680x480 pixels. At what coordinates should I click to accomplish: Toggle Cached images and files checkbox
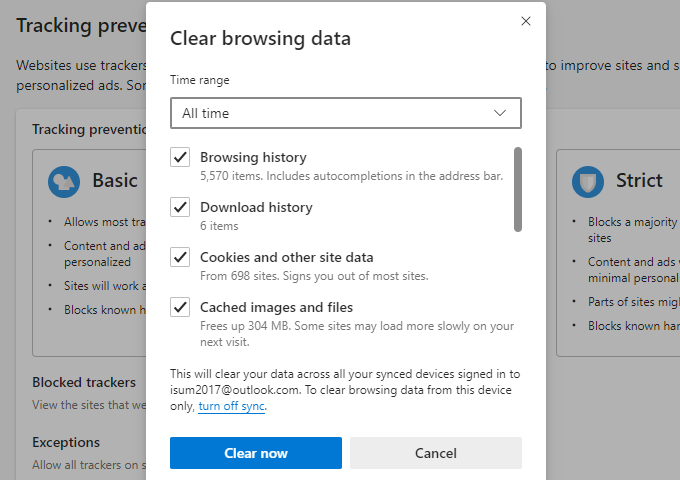click(x=180, y=307)
